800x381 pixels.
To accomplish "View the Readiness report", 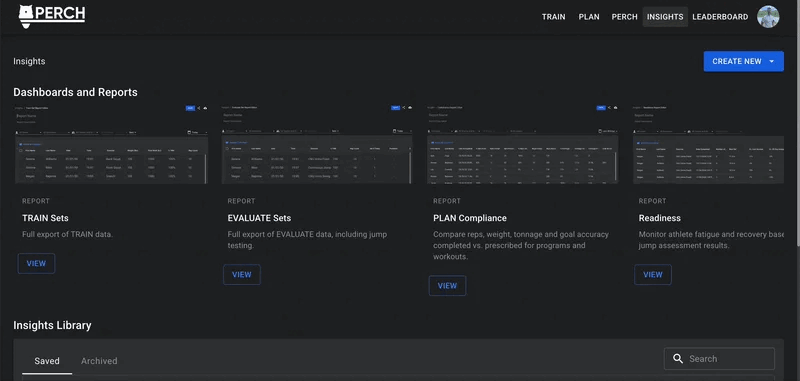I will (x=653, y=274).
